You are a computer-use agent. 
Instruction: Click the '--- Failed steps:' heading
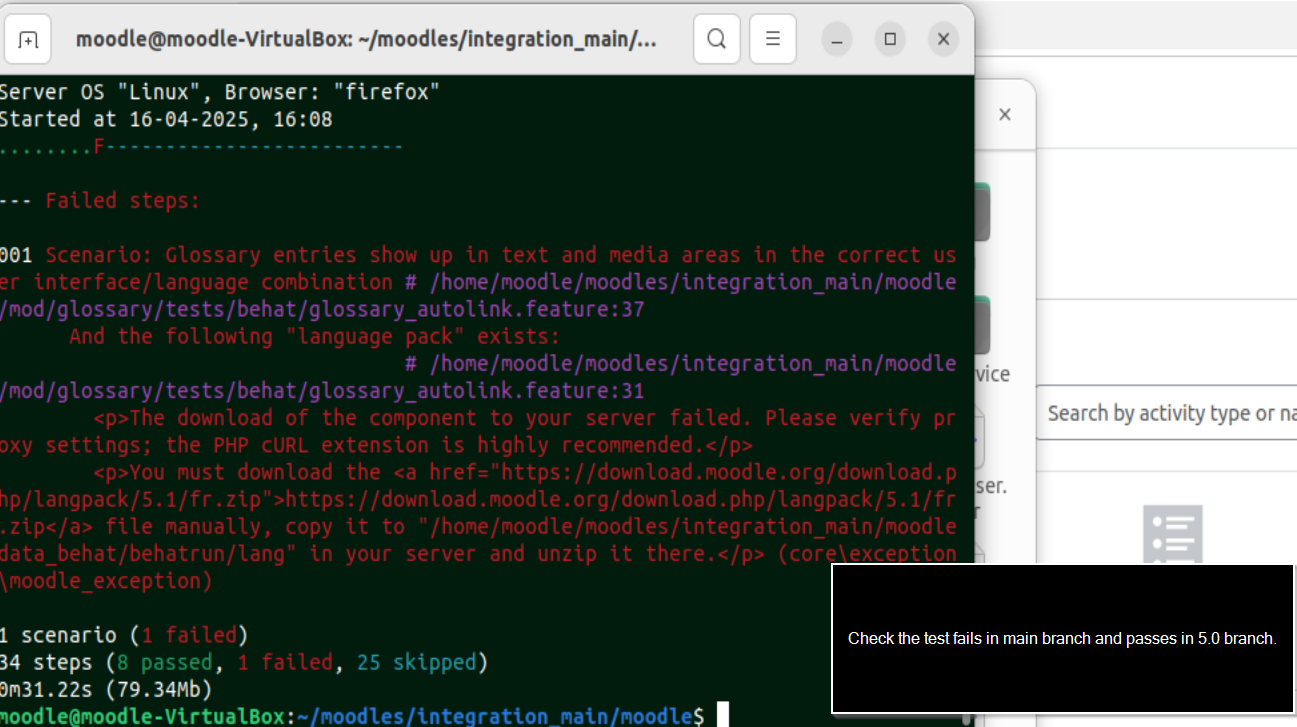coord(100,200)
